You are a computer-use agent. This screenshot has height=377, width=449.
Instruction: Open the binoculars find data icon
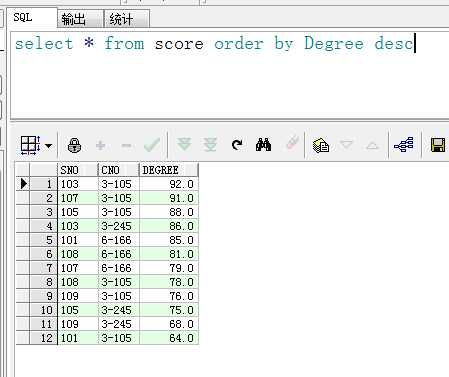point(263,145)
